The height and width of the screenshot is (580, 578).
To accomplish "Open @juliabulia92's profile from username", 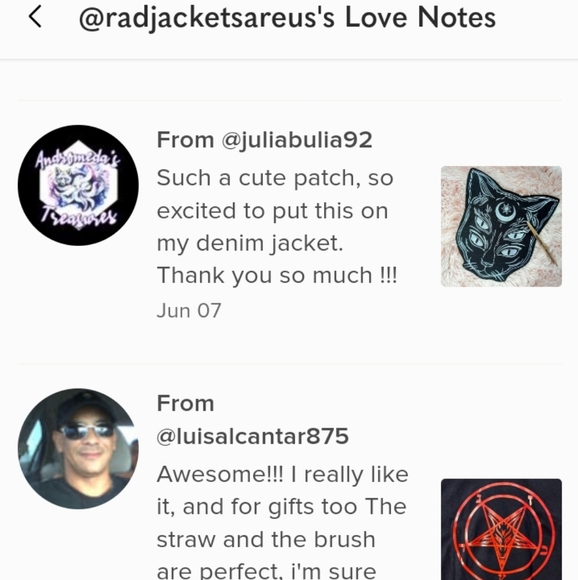I will 297,140.
